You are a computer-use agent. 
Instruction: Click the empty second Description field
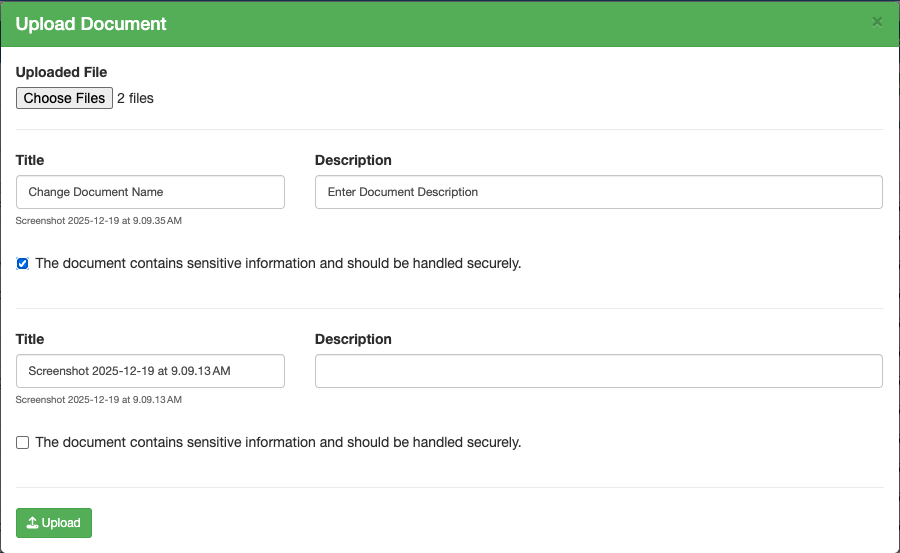[x=598, y=371]
